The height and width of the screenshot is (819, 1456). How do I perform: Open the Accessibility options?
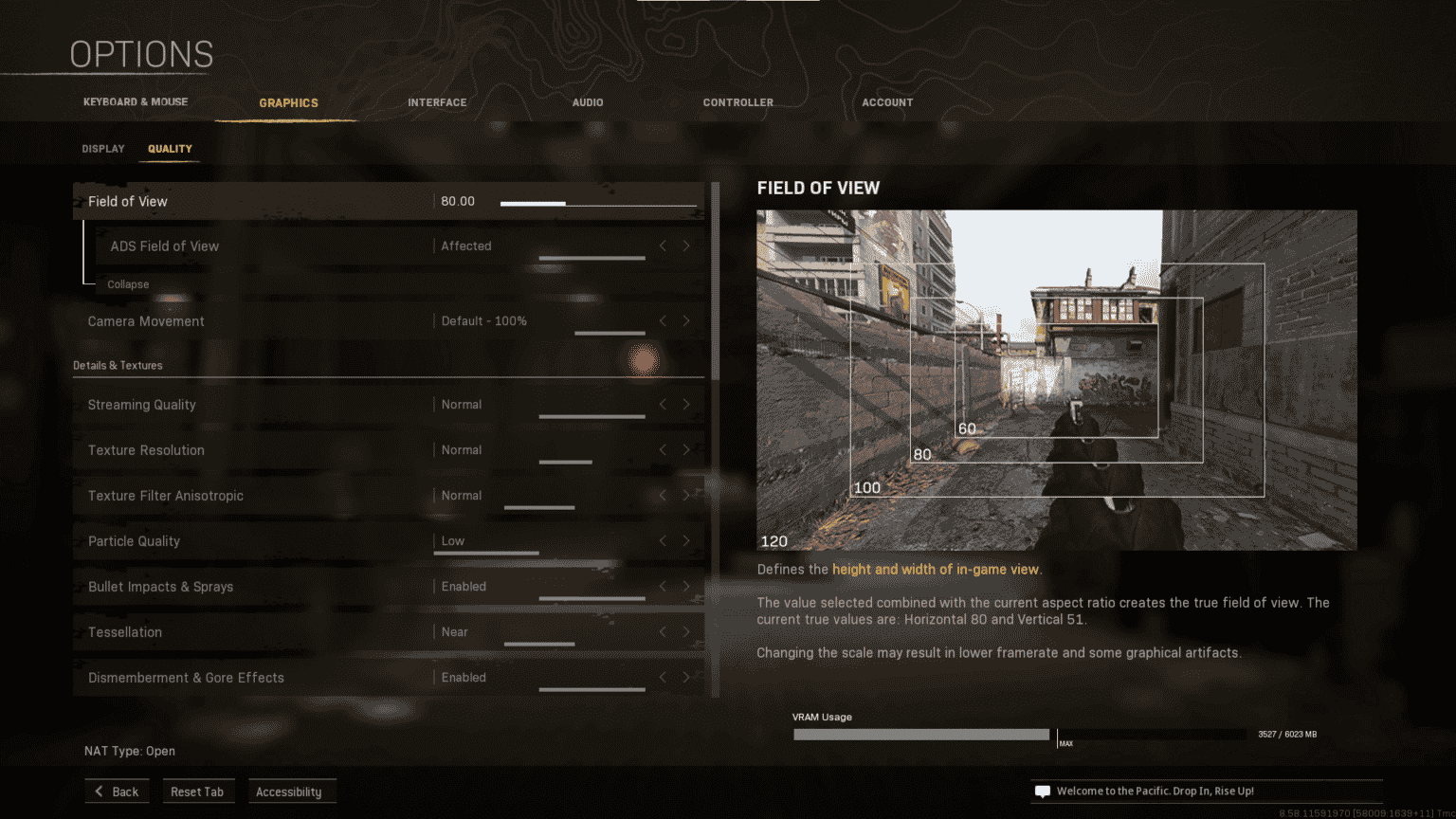(292, 790)
